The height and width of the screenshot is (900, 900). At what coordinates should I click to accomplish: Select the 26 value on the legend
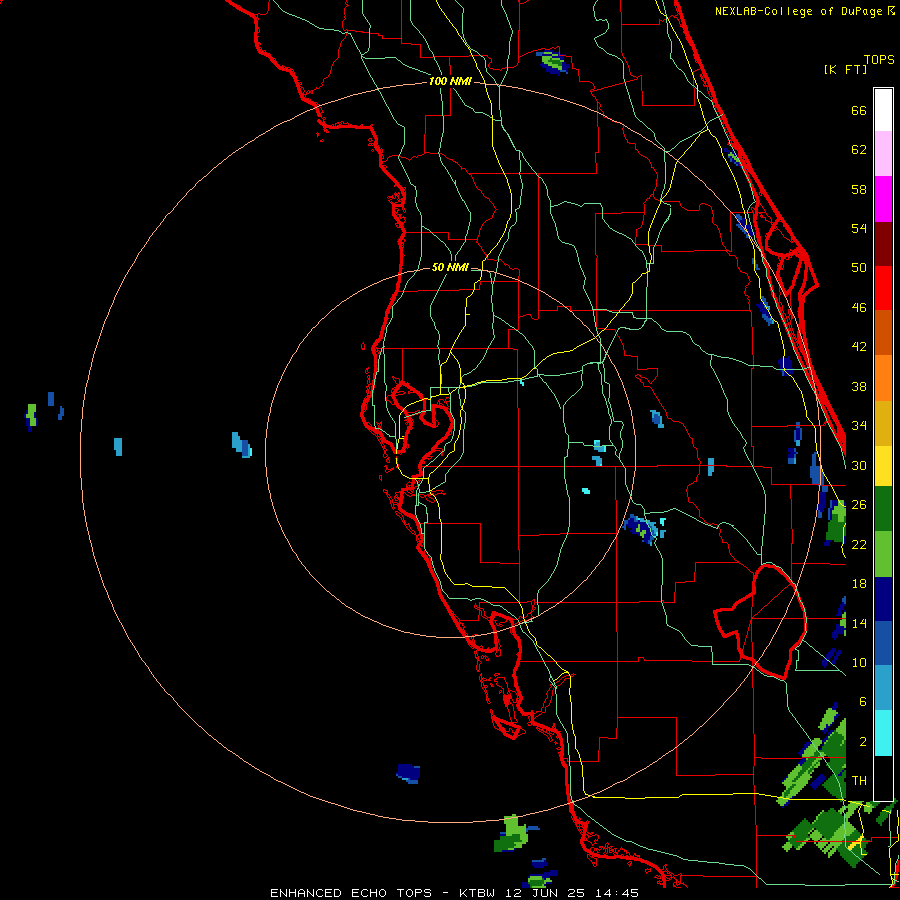(x=859, y=505)
